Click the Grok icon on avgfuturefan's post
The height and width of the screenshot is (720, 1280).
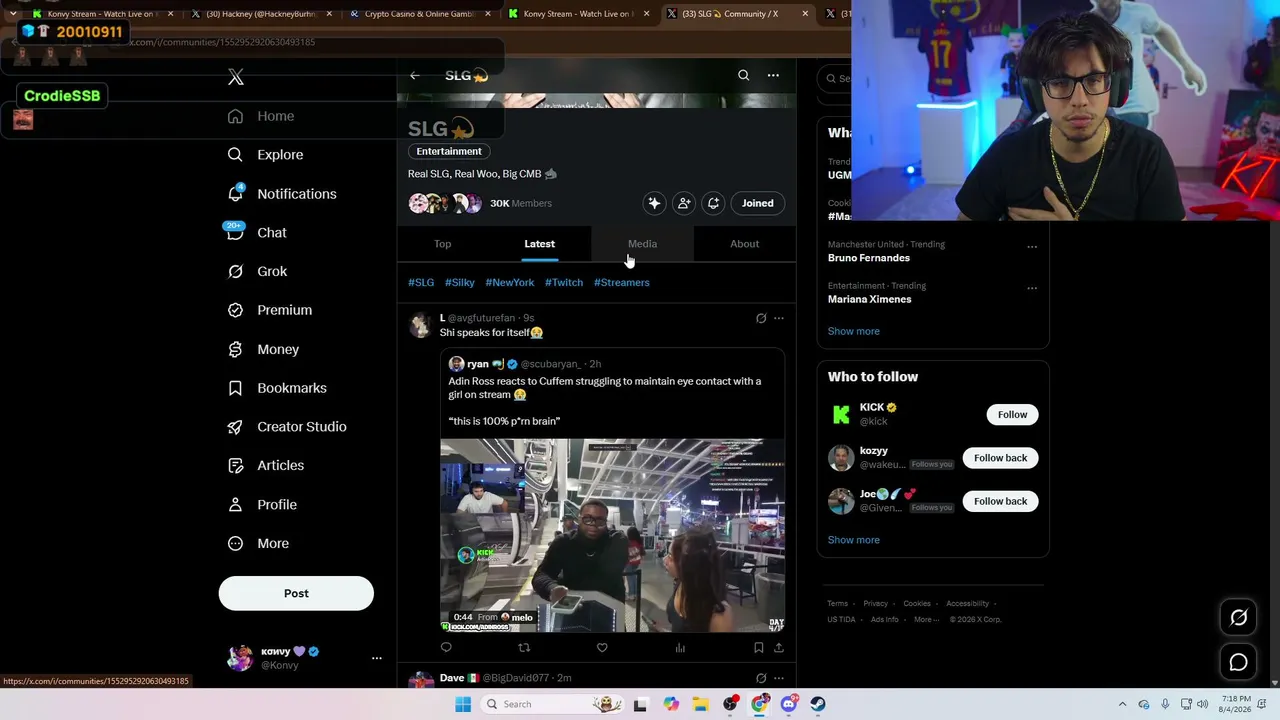761,318
